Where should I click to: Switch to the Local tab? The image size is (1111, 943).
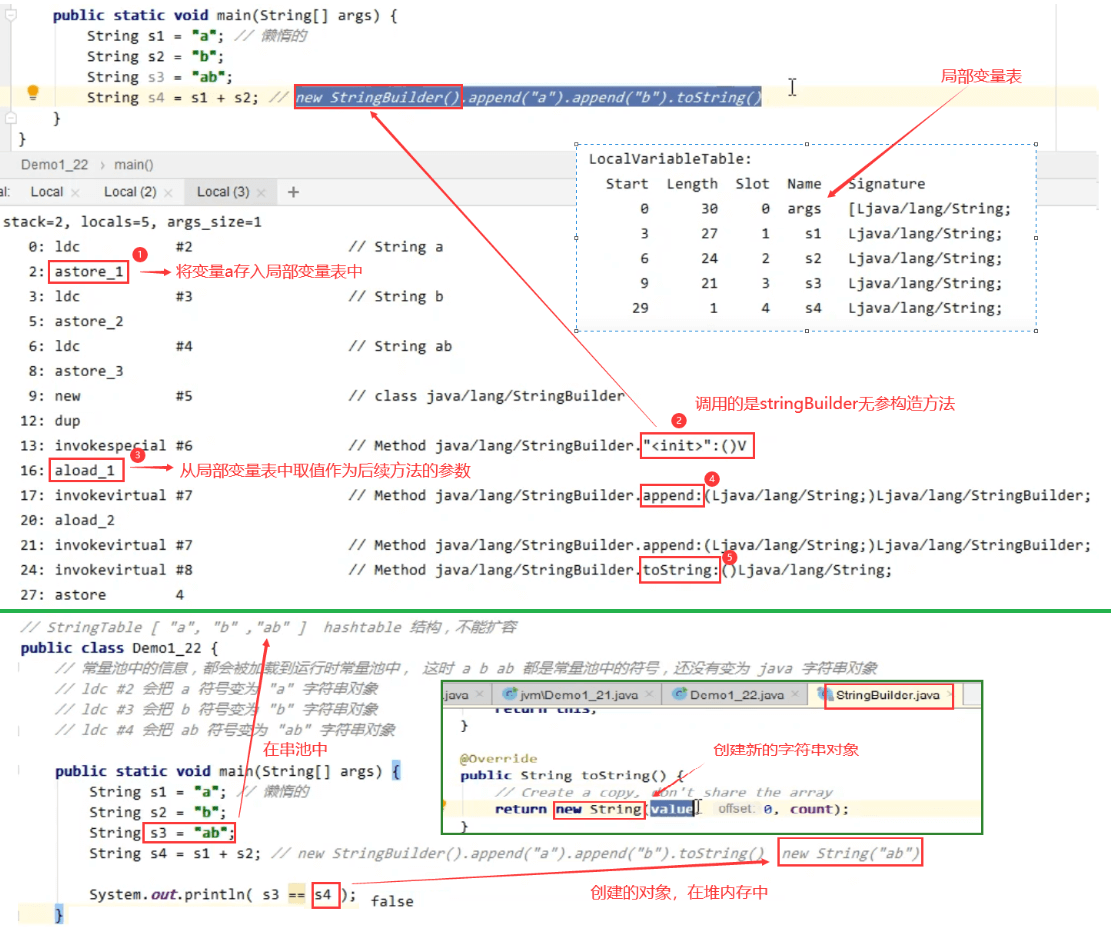pyautogui.click(x=47, y=192)
